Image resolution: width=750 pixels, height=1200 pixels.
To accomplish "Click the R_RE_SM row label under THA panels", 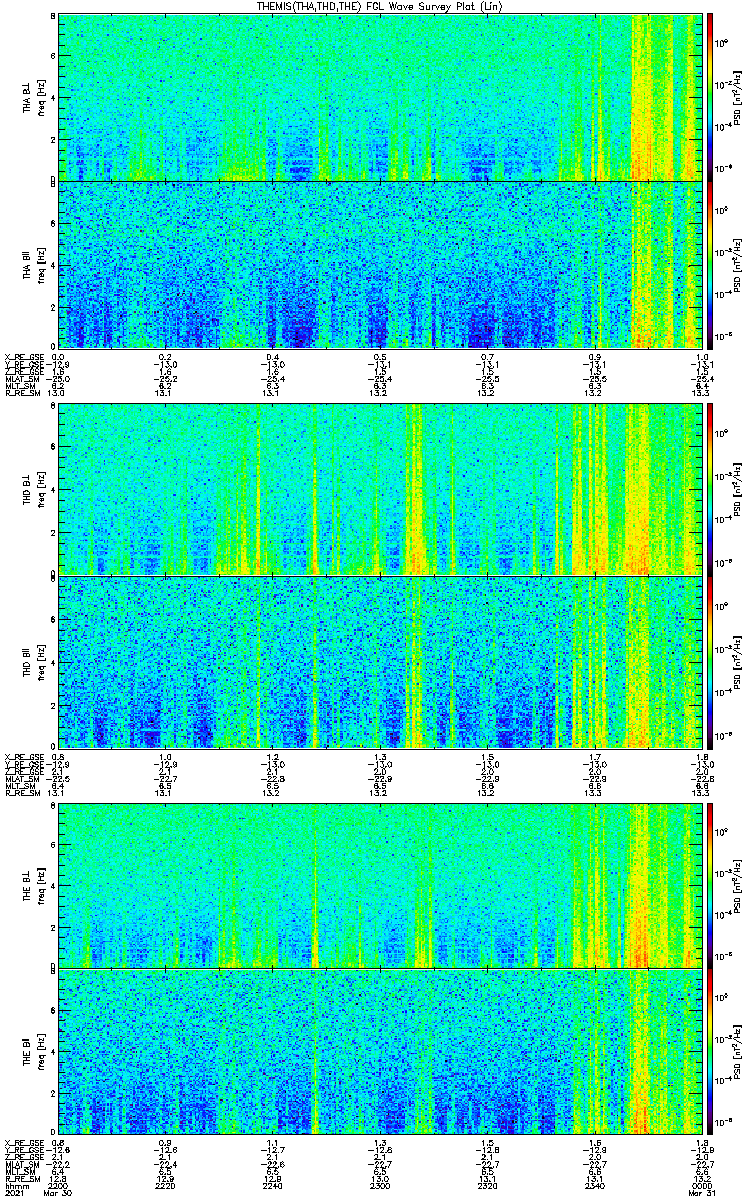I will tap(22, 394).
